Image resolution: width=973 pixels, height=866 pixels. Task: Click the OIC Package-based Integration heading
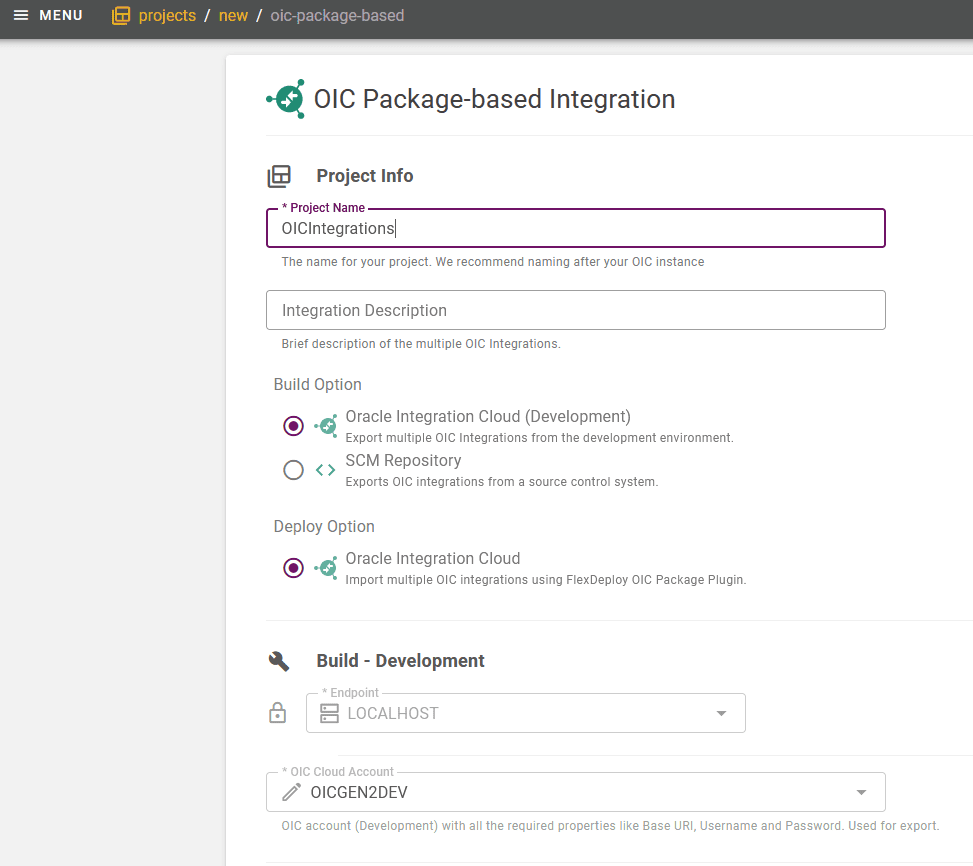[494, 99]
